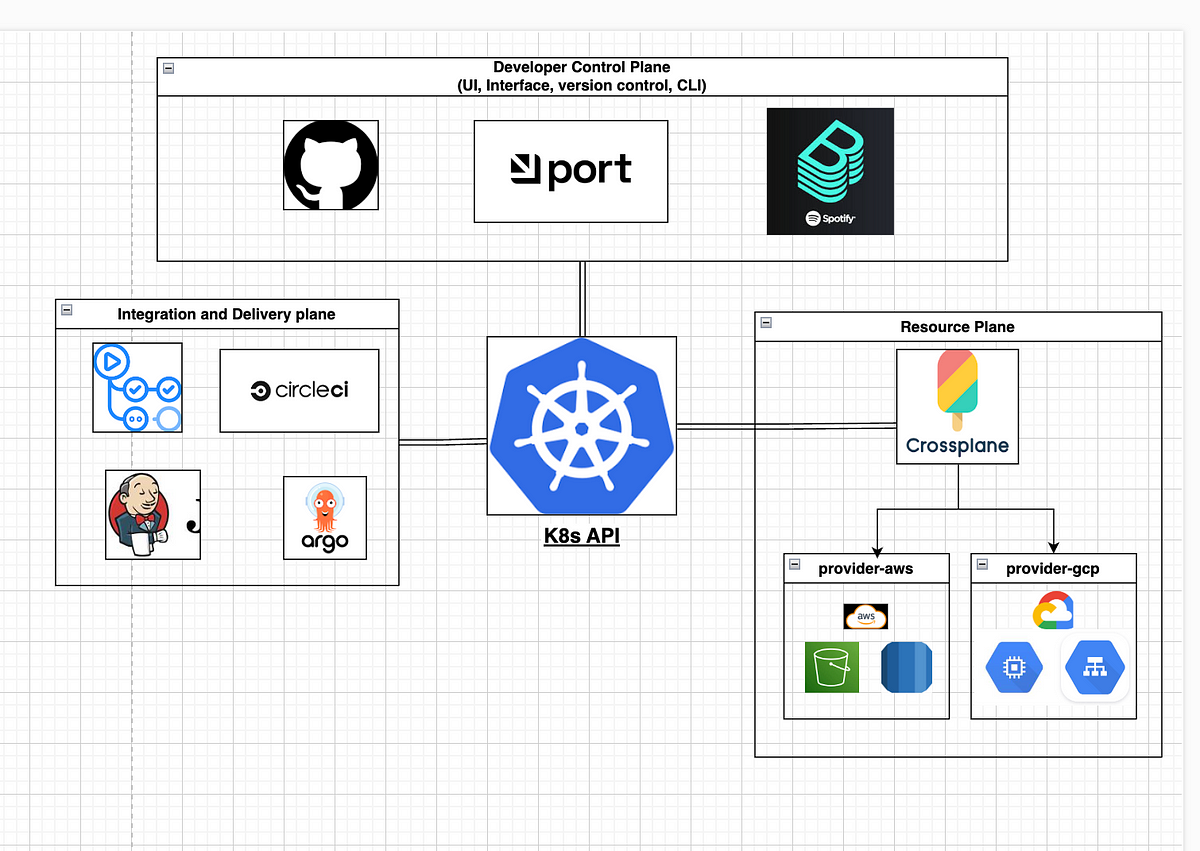Click the Crossplane popsicle logo

point(957,406)
